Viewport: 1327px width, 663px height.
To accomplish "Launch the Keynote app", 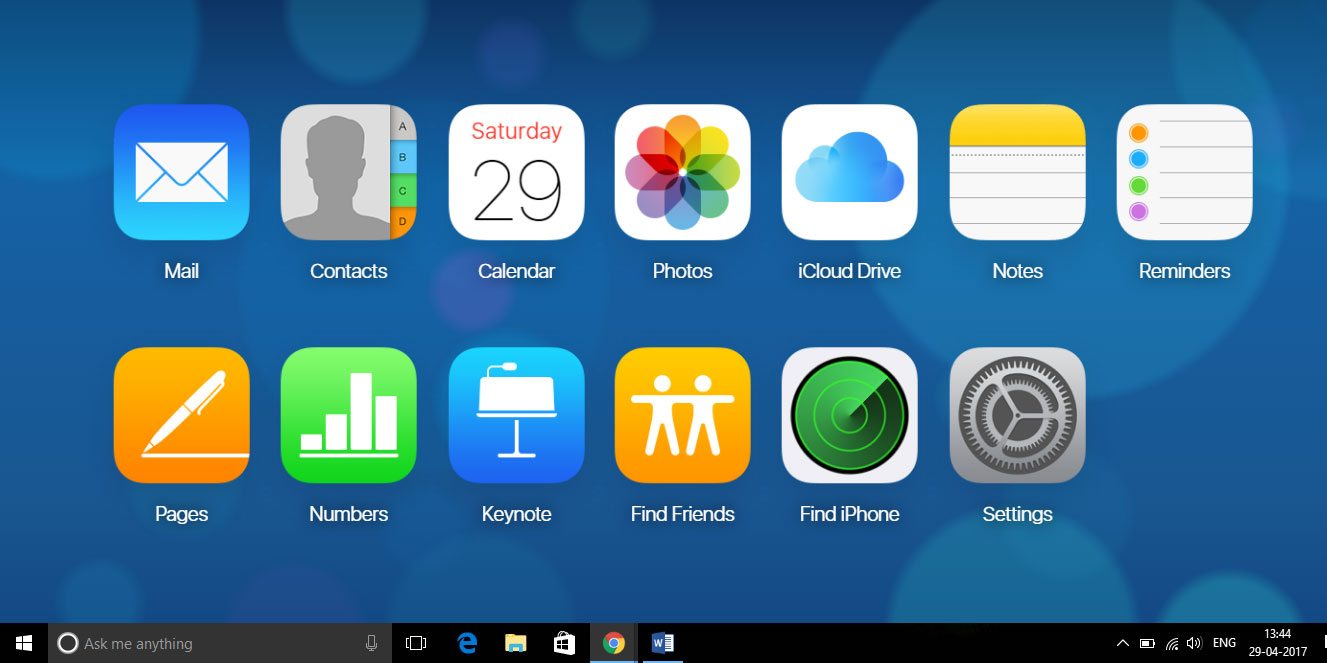I will click(x=516, y=415).
